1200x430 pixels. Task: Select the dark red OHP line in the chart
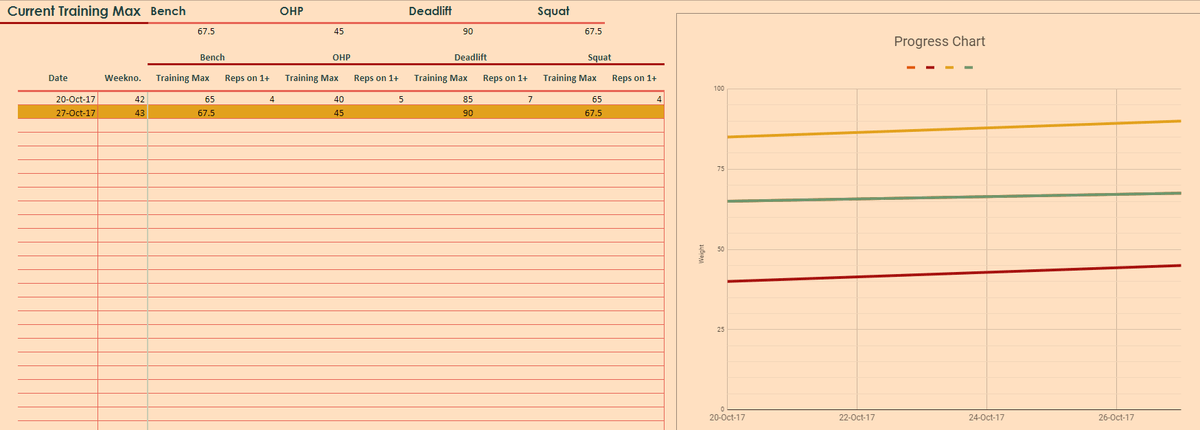[x=953, y=273]
